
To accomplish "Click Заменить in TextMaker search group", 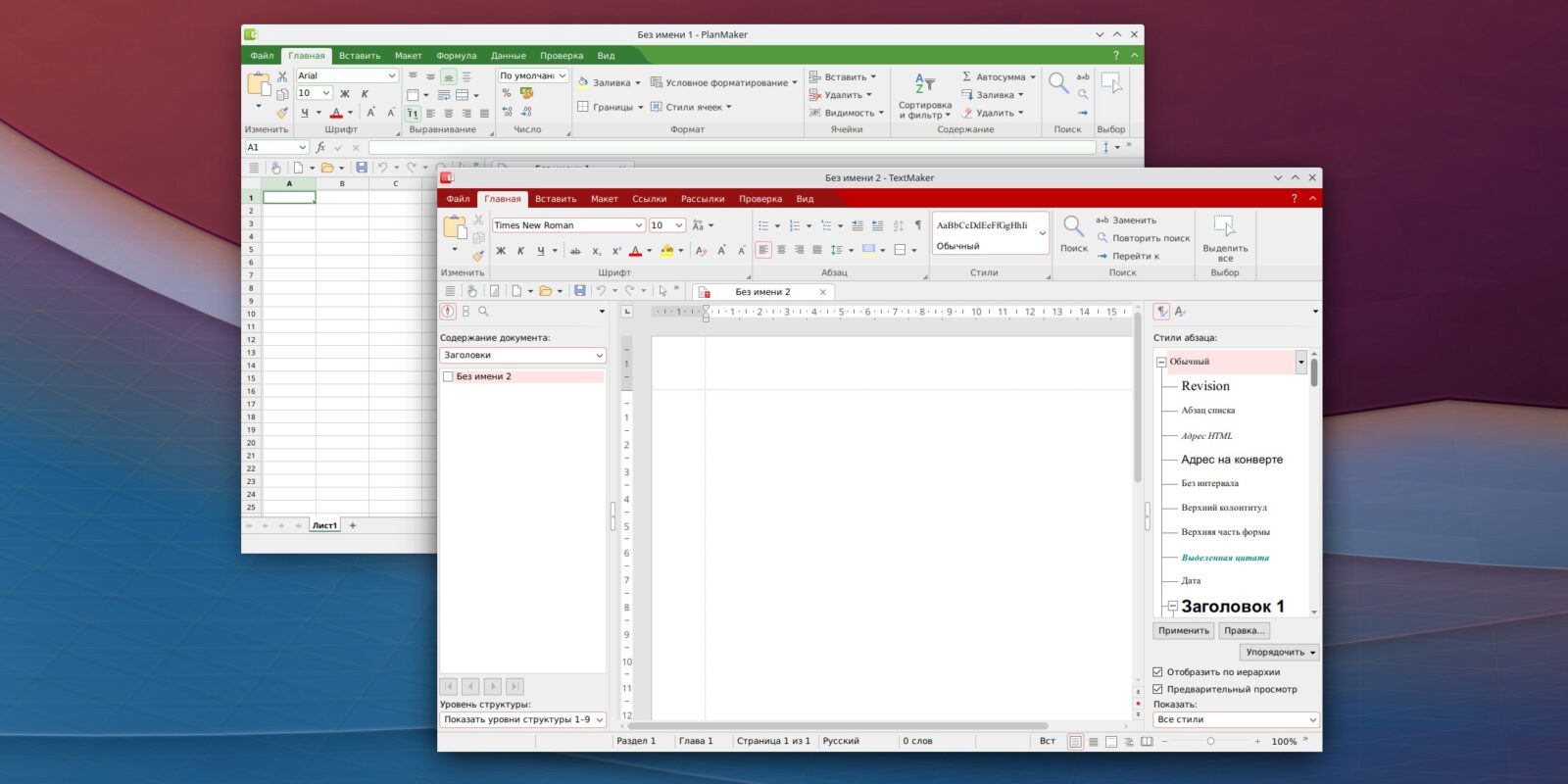I will pyautogui.click(x=1126, y=220).
